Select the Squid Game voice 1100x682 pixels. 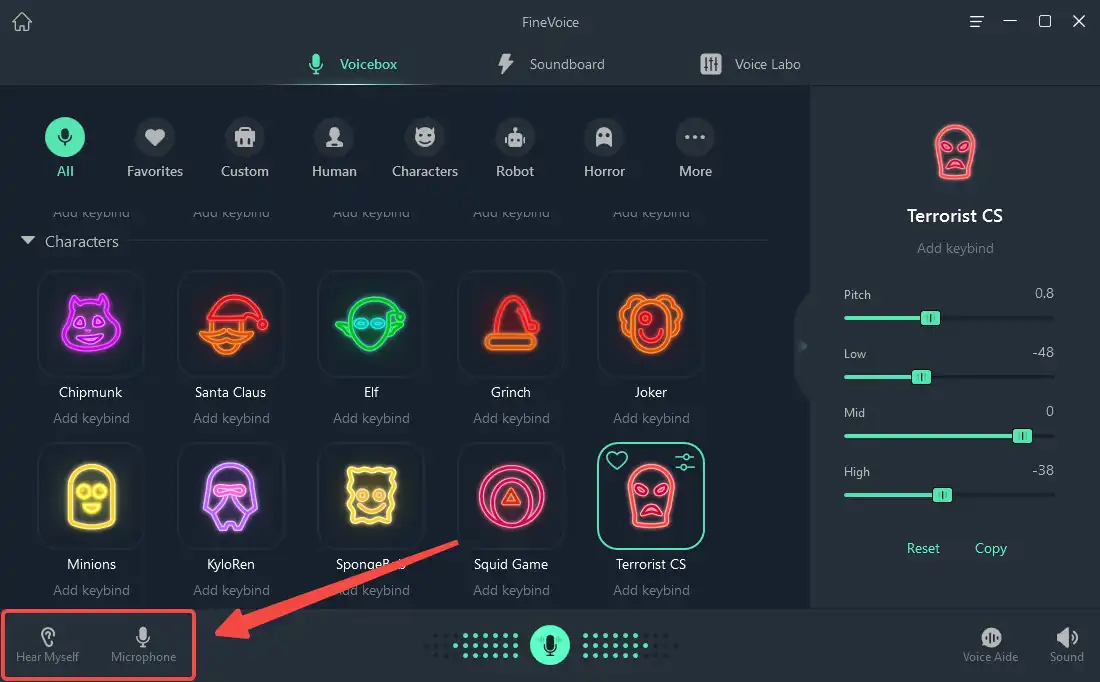511,495
